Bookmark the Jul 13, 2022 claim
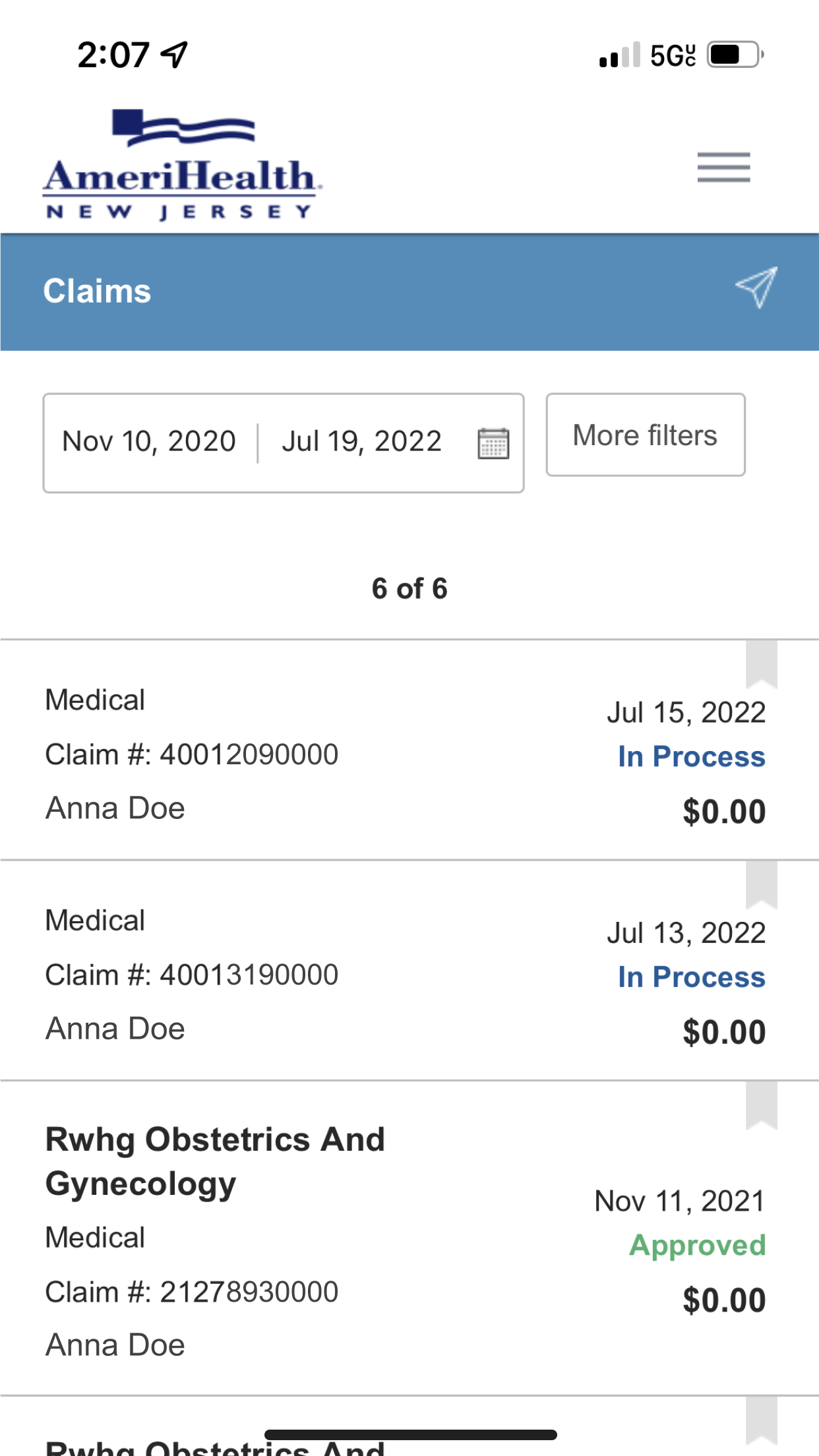819x1456 pixels. tap(761, 884)
